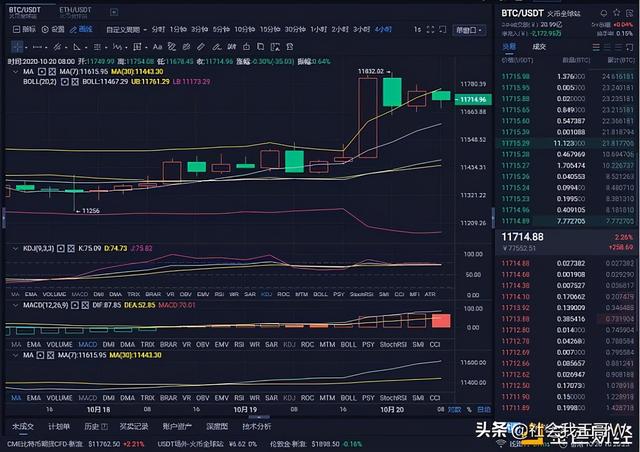Select the 1分钟 interval

click(178, 29)
